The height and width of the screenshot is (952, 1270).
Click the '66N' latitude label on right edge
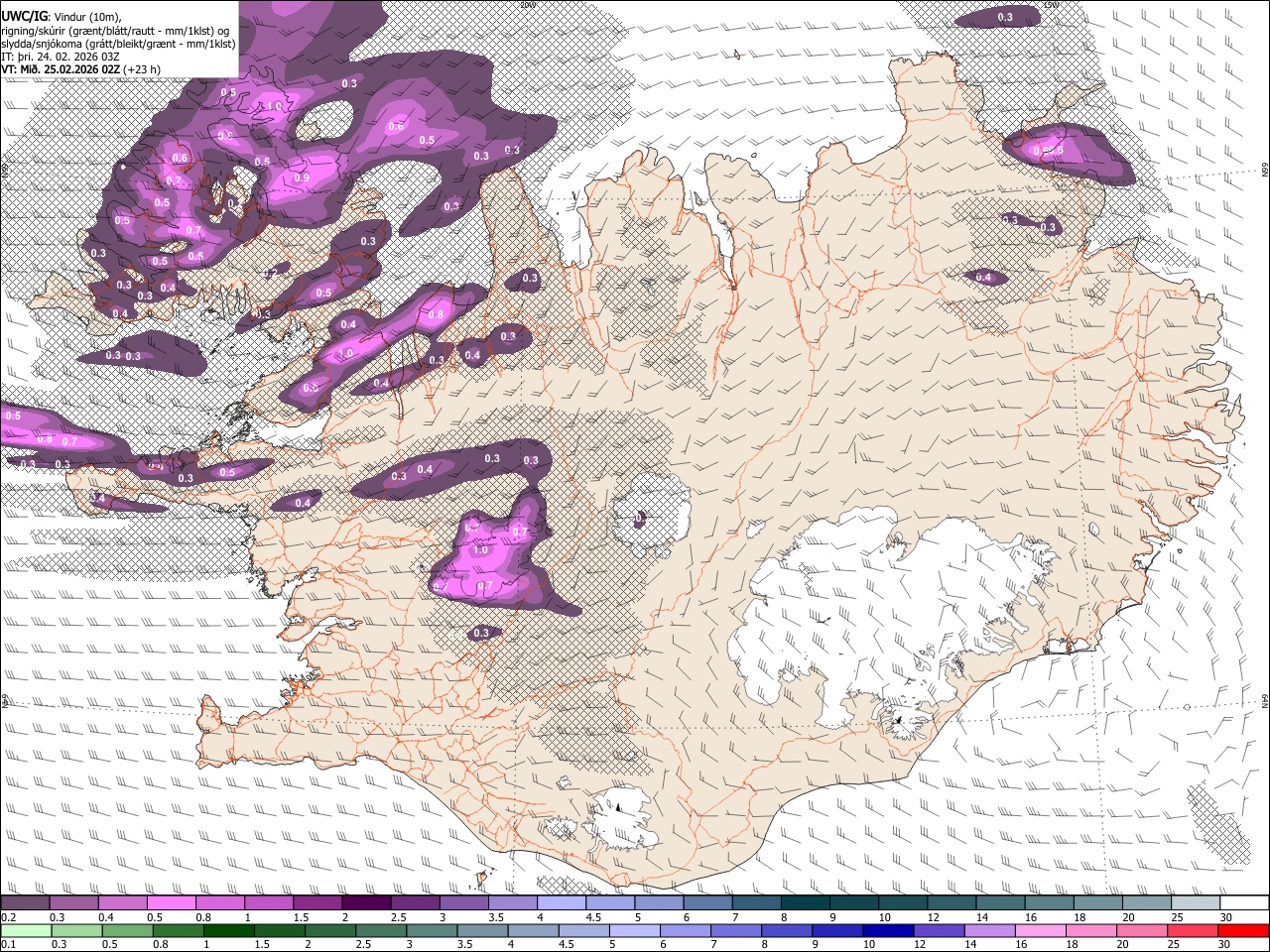[1265, 171]
